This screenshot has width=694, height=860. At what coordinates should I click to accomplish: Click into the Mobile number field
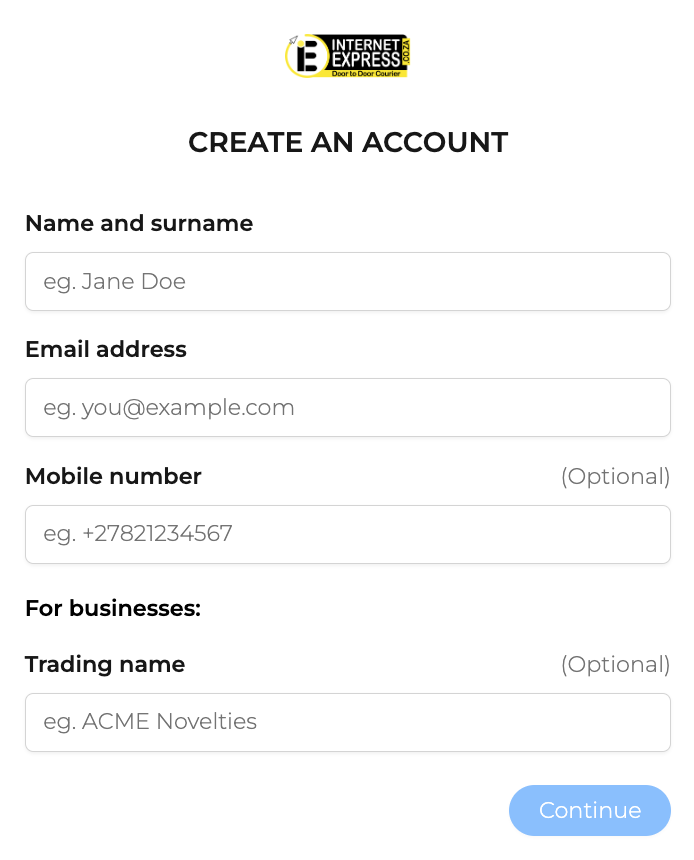348,534
